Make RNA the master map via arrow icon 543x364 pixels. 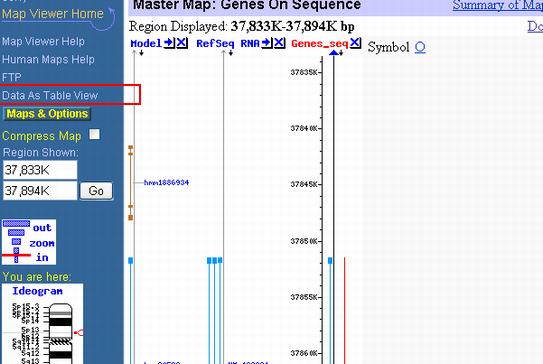267,43
